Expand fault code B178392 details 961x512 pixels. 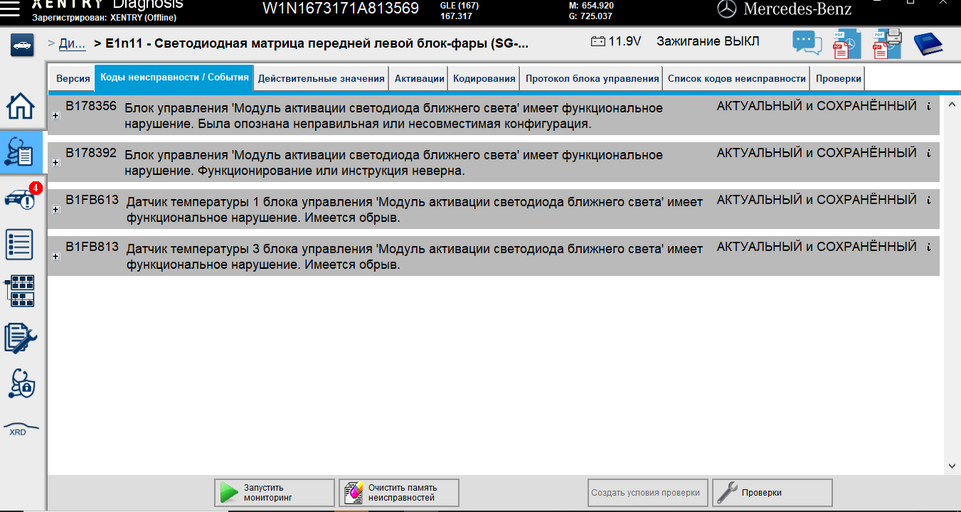coord(56,162)
